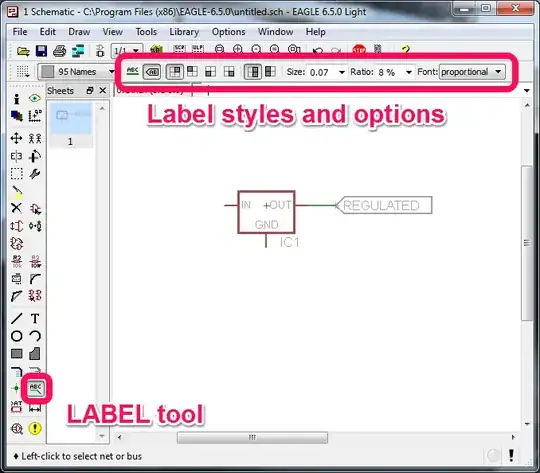Screen dimensions: 540x473
Task: Select the Attribute tool
Action: click(17, 407)
